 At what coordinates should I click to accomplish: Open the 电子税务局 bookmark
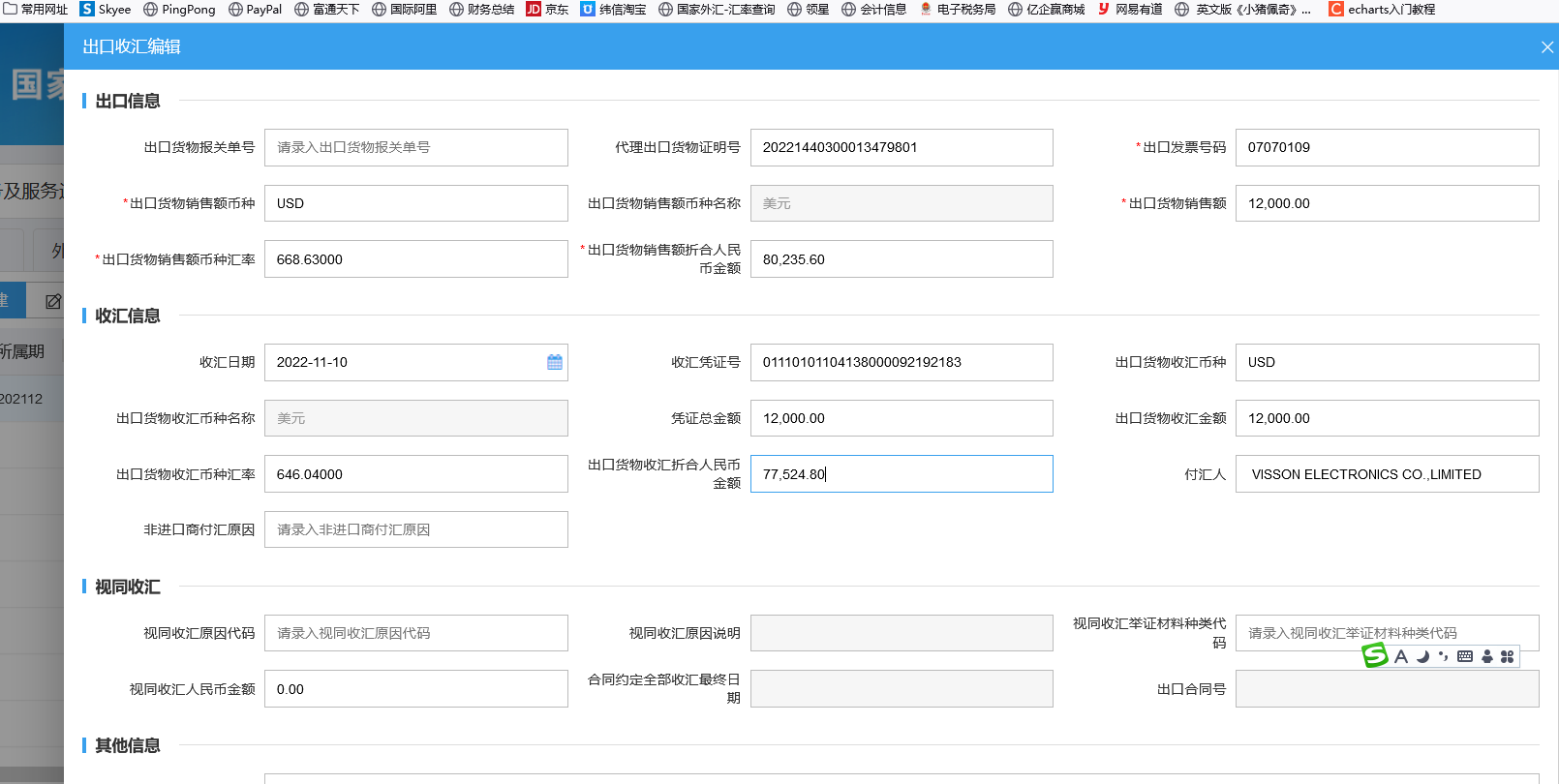click(957, 10)
